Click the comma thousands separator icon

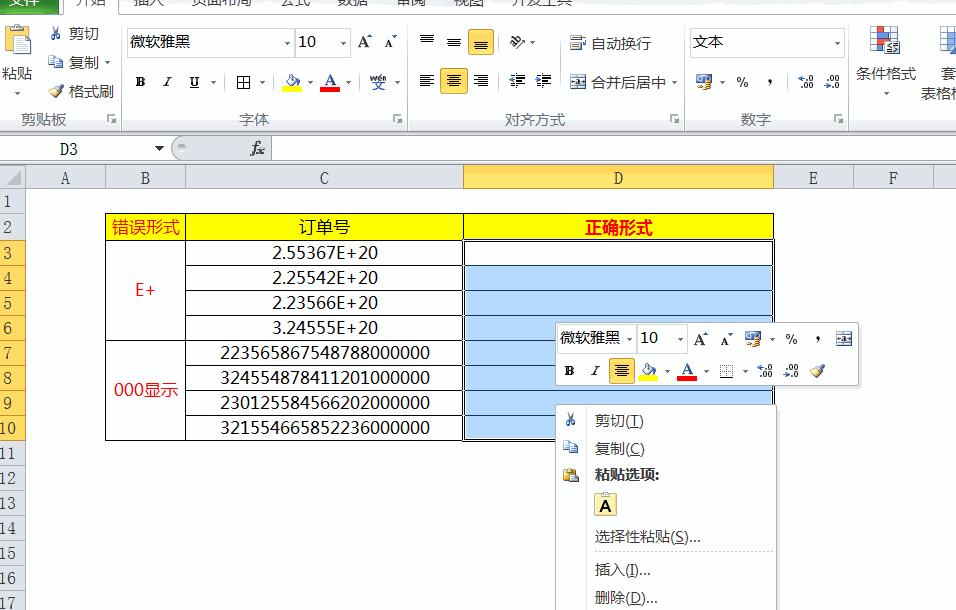[x=770, y=82]
